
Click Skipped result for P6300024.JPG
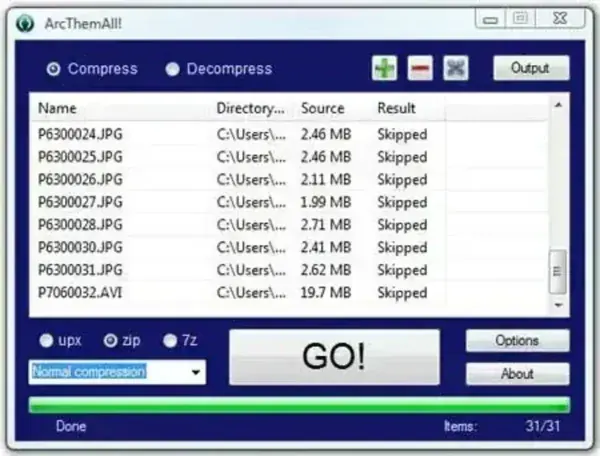(x=403, y=135)
